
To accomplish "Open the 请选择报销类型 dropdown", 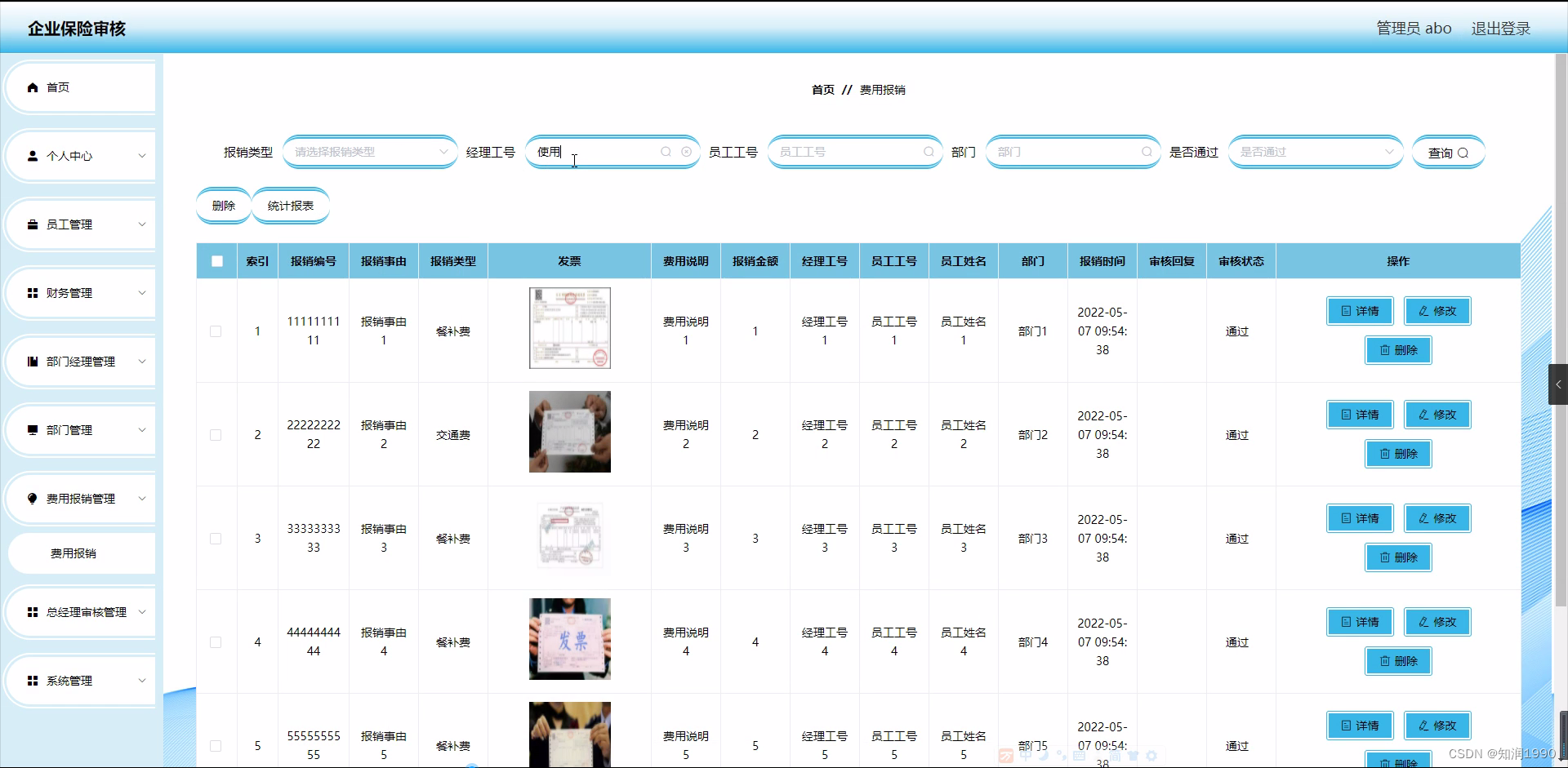I will tap(369, 152).
